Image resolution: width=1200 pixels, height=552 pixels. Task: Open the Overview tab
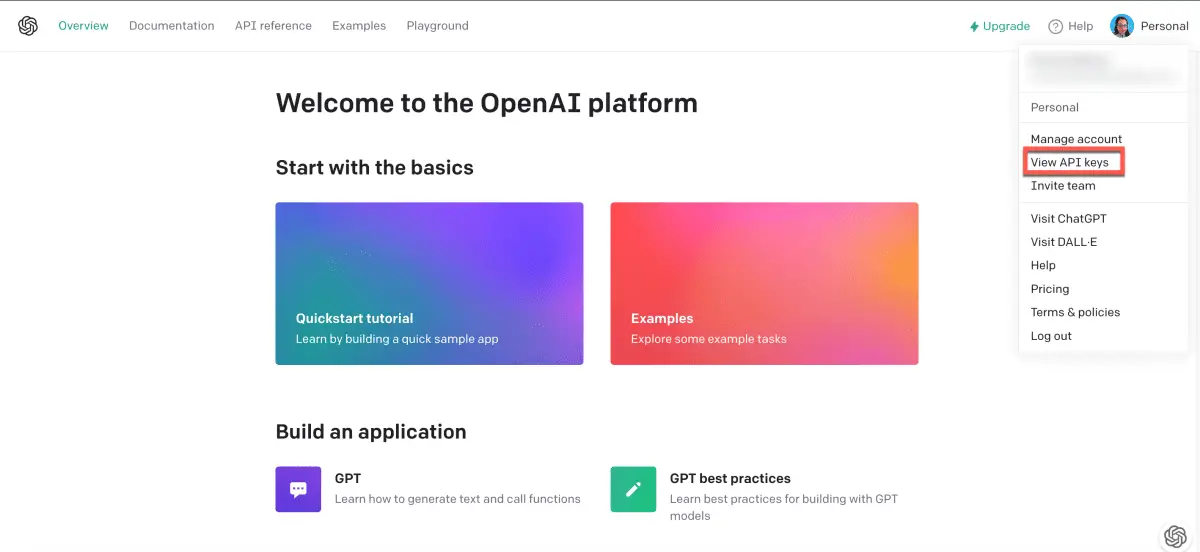pyautogui.click(x=83, y=26)
